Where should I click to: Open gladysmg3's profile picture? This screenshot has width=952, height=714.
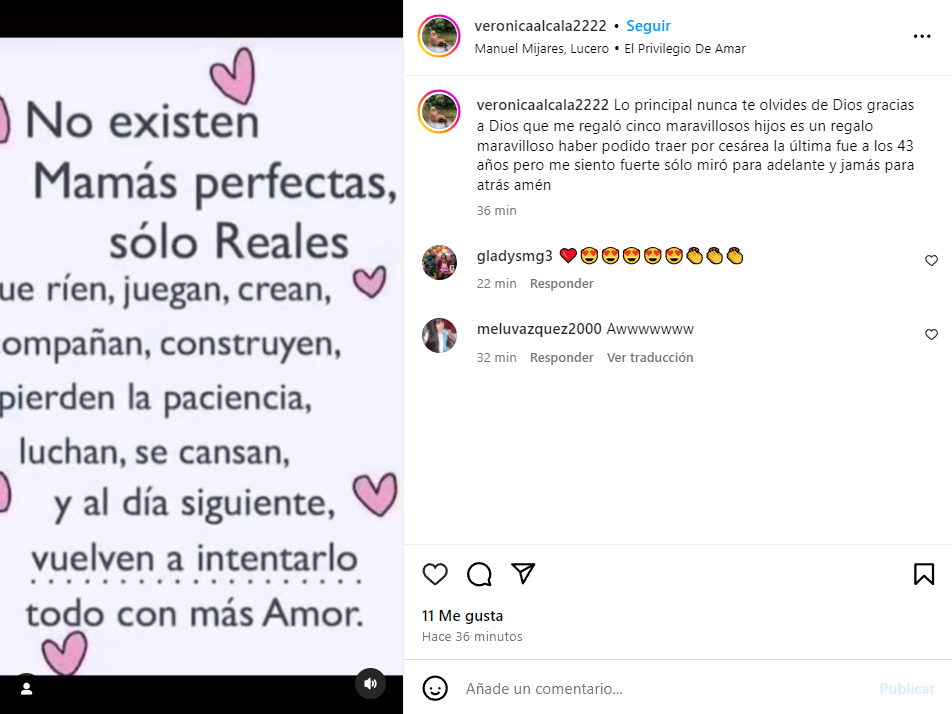tap(439, 262)
